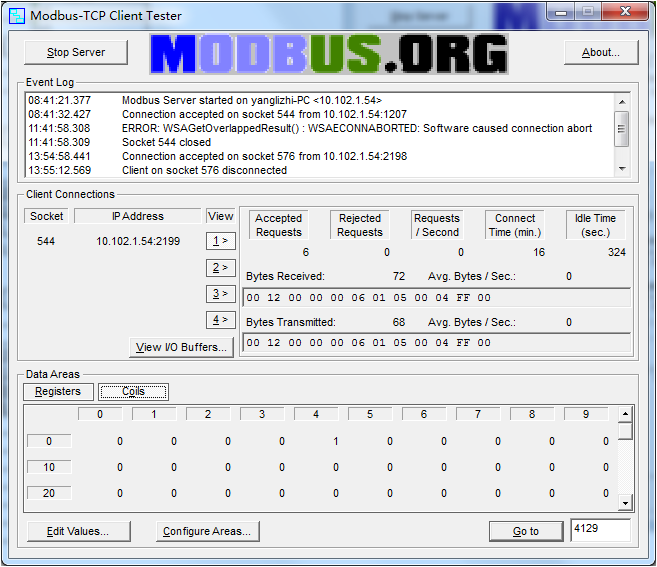Switch to the Coils data area
This screenshot has width=657, height=567.
(x=133, y=391)
